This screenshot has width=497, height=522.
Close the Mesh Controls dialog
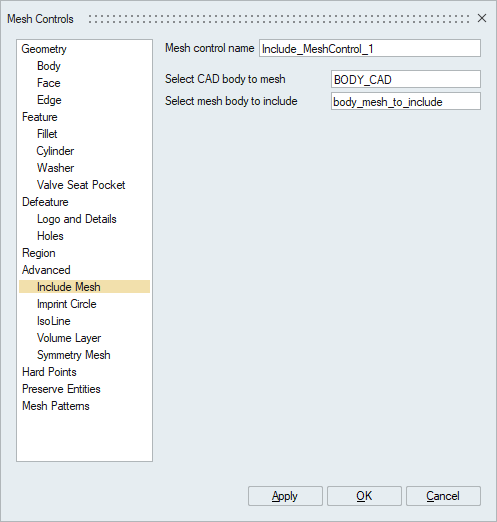[482, 18]
